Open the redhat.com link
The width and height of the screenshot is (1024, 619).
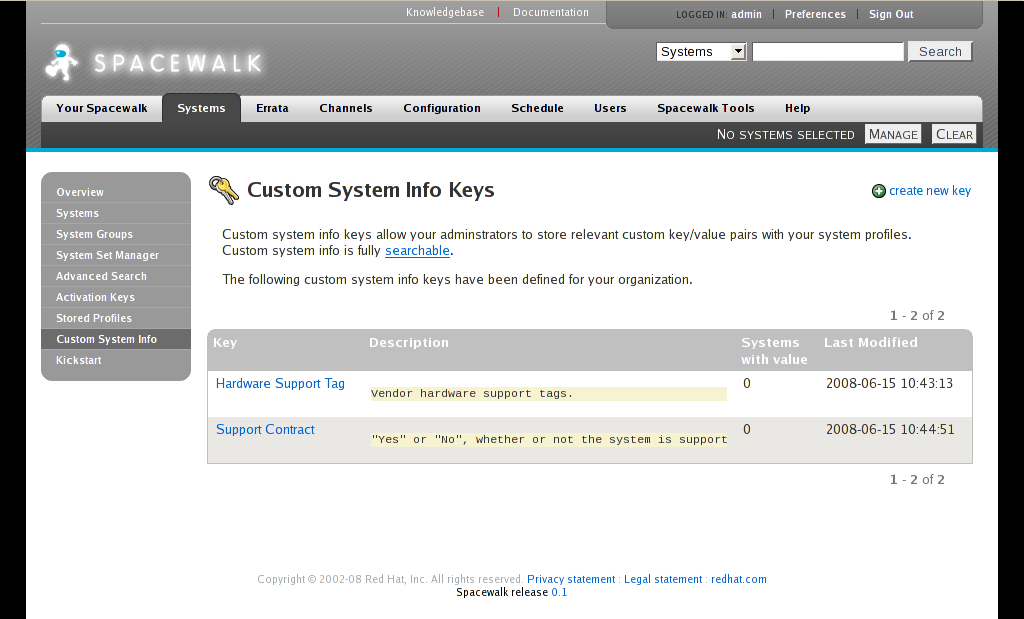tap(739, 579)
